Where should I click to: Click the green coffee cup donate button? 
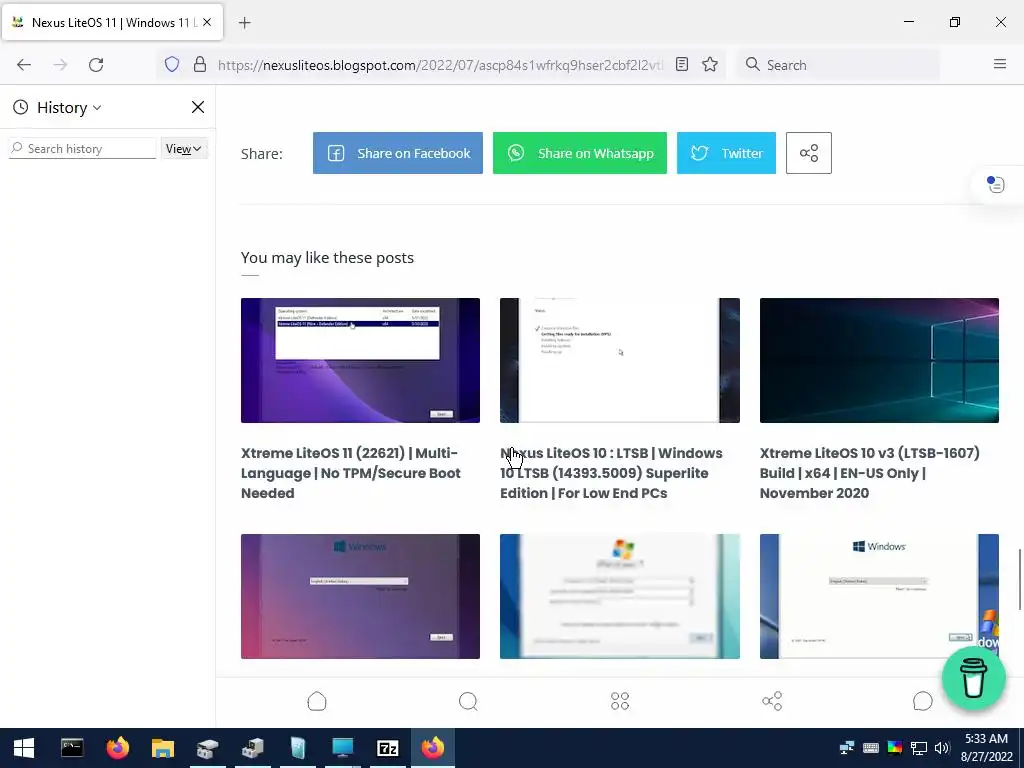(974, 679)
